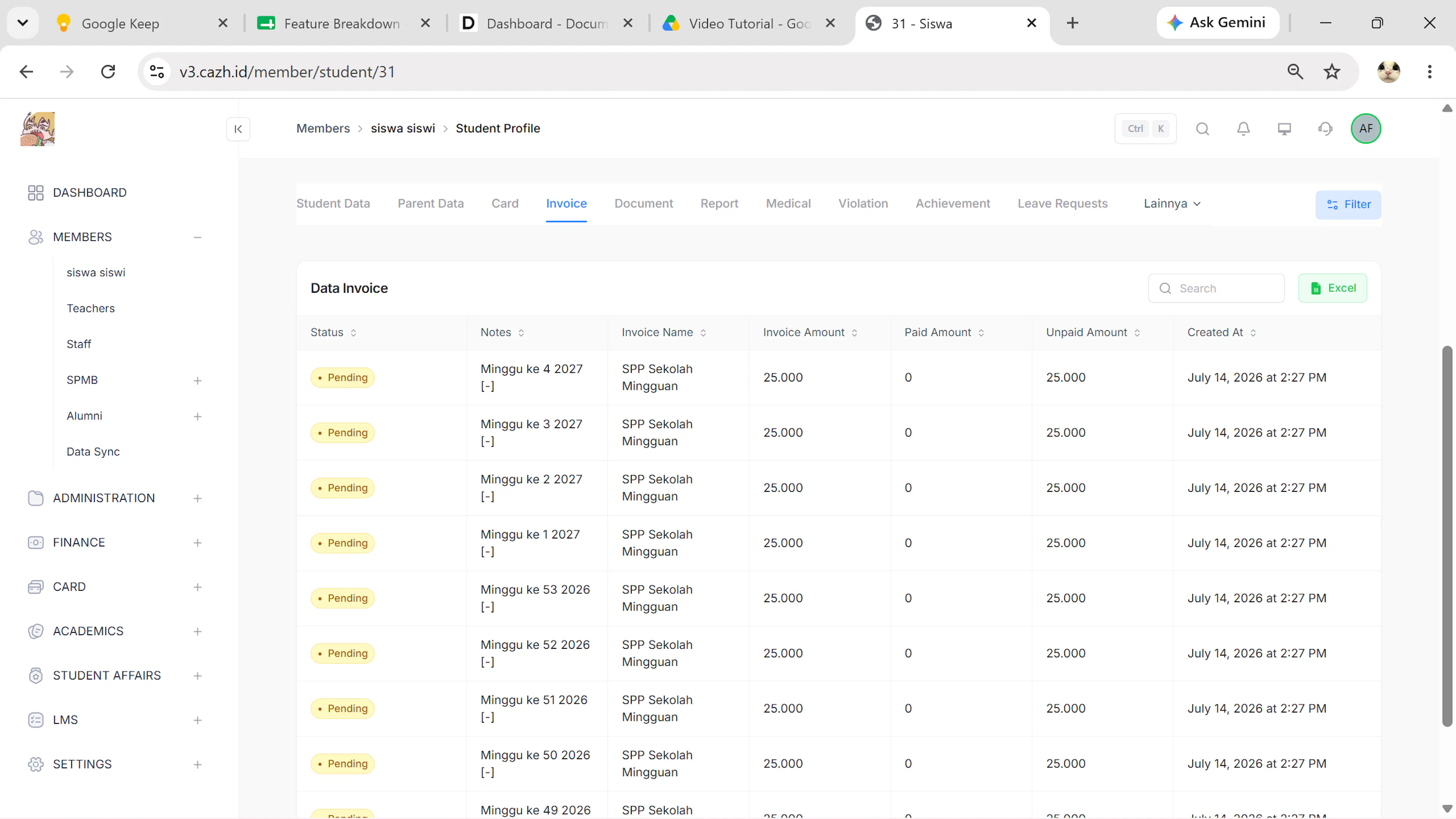The height and width of the screenshot is (819, 1456).
Task: Collapse the sidebar with the arrow icon
Action: pyautogui.click(x=238, y=129)
